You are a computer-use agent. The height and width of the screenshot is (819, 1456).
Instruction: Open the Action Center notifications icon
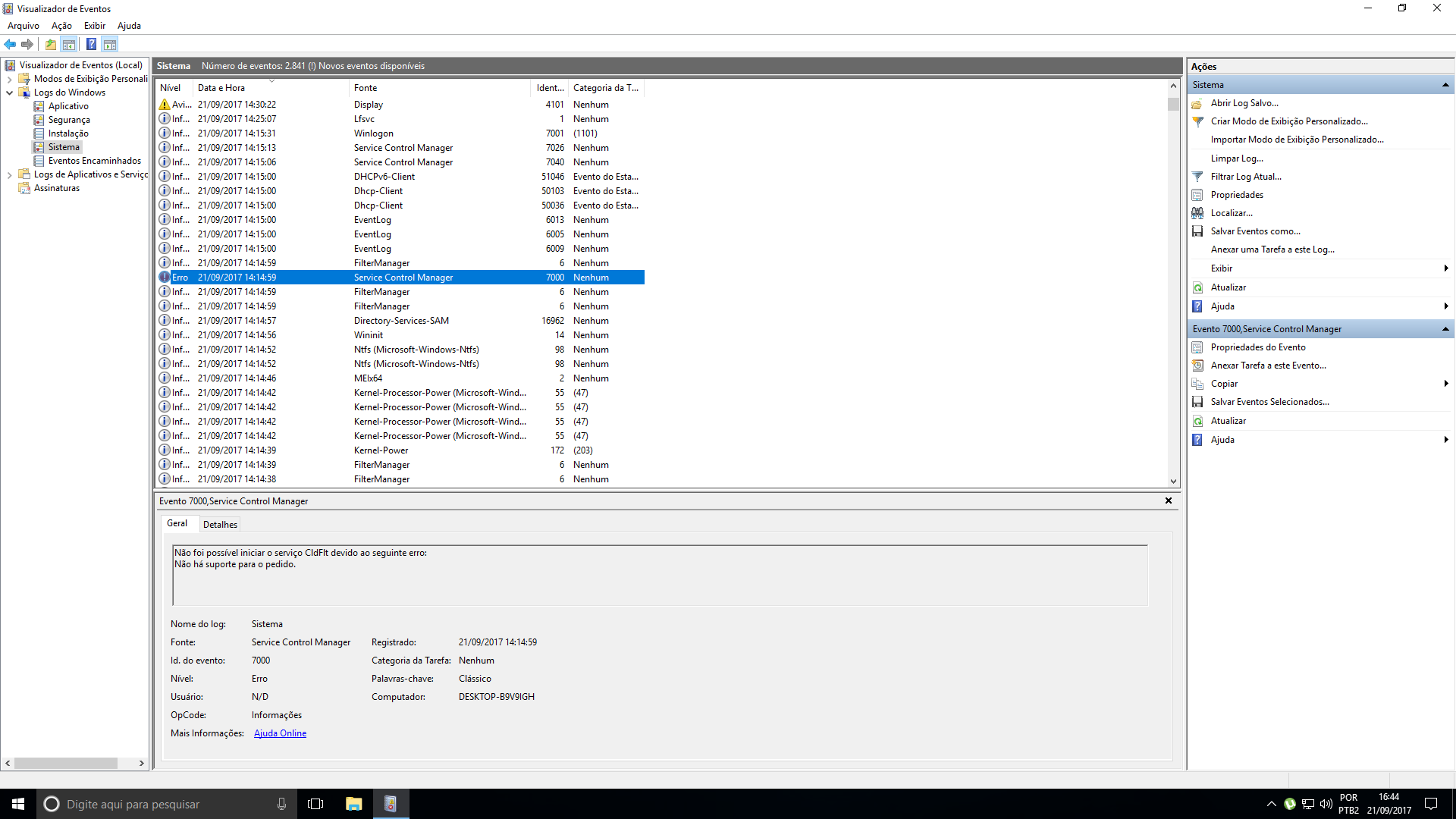(1431, 804)
